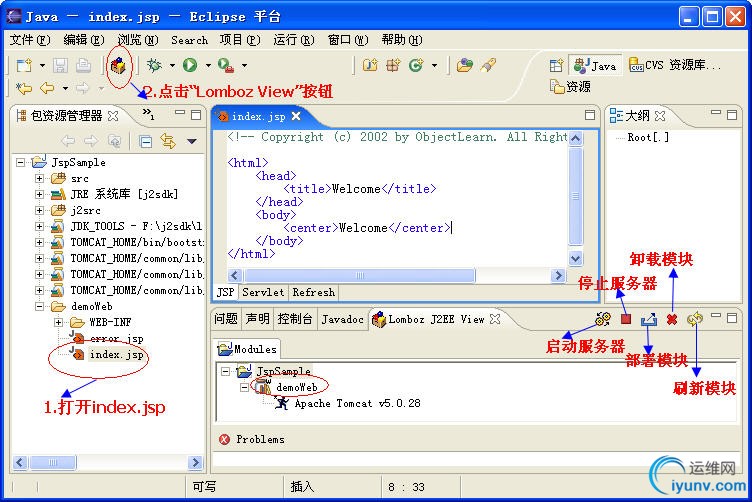Switch to the 资源 perspective
The width and height of the screenshot is (752, 502).
point(570,87)
